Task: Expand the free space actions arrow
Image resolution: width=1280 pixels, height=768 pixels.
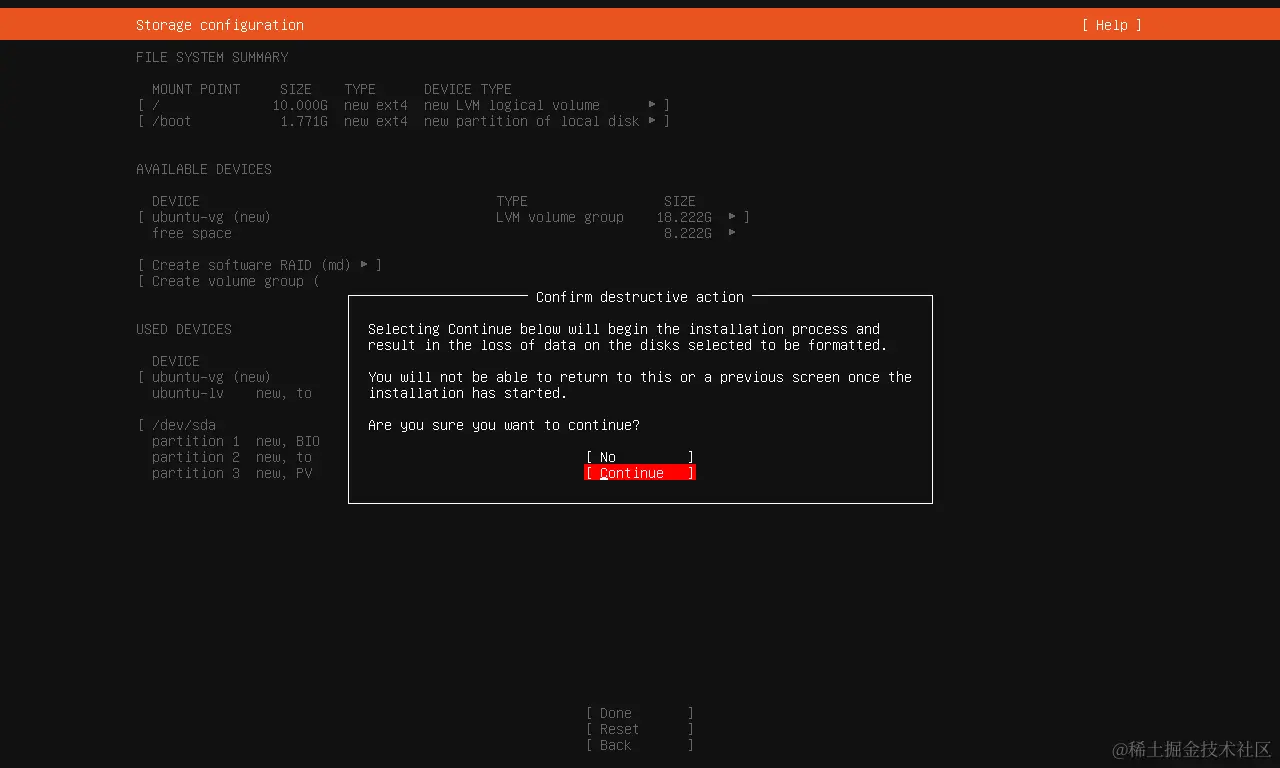Action: (730, 232)
